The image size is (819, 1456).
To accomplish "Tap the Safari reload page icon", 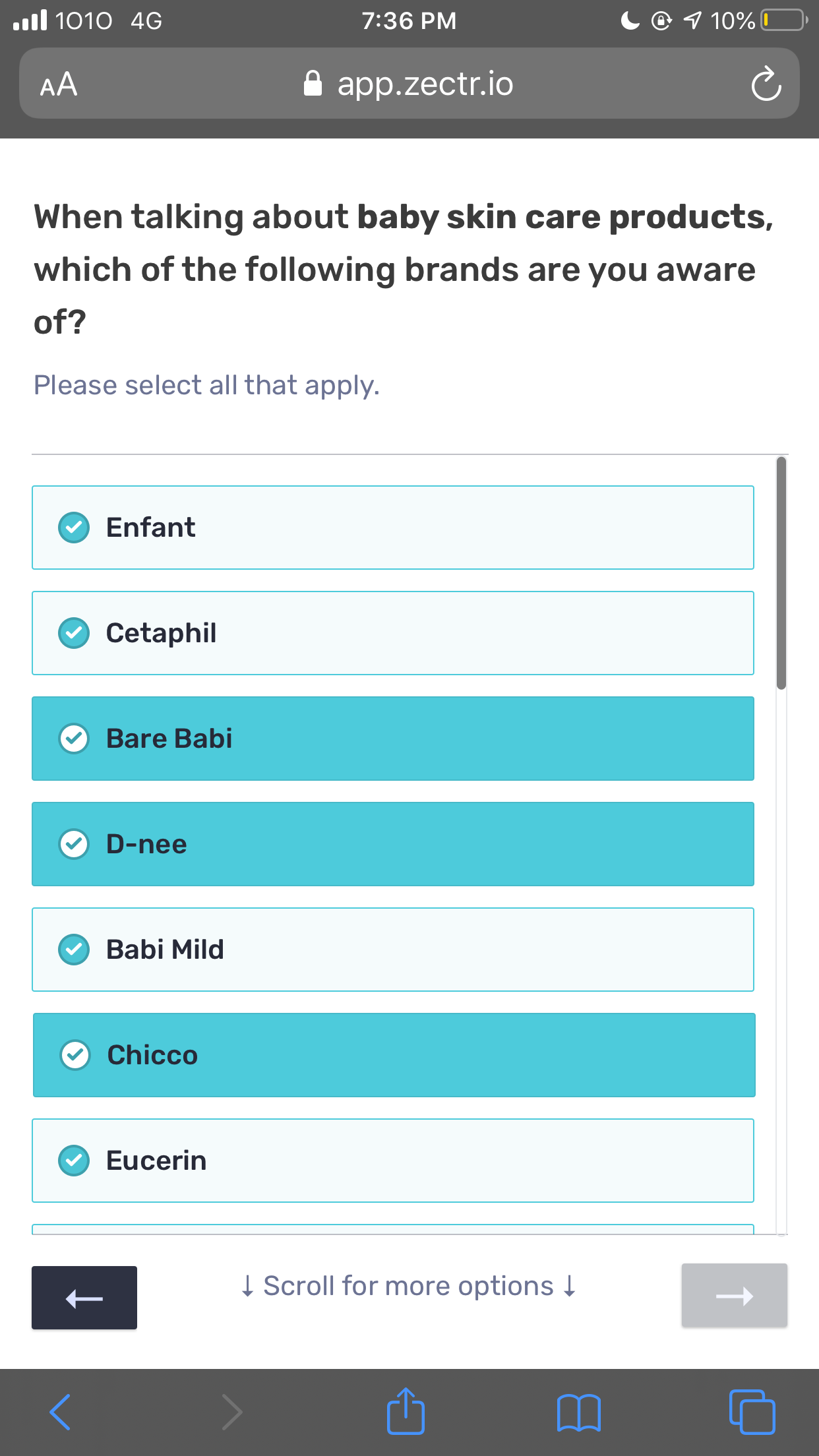I will [x=766, y=84].
